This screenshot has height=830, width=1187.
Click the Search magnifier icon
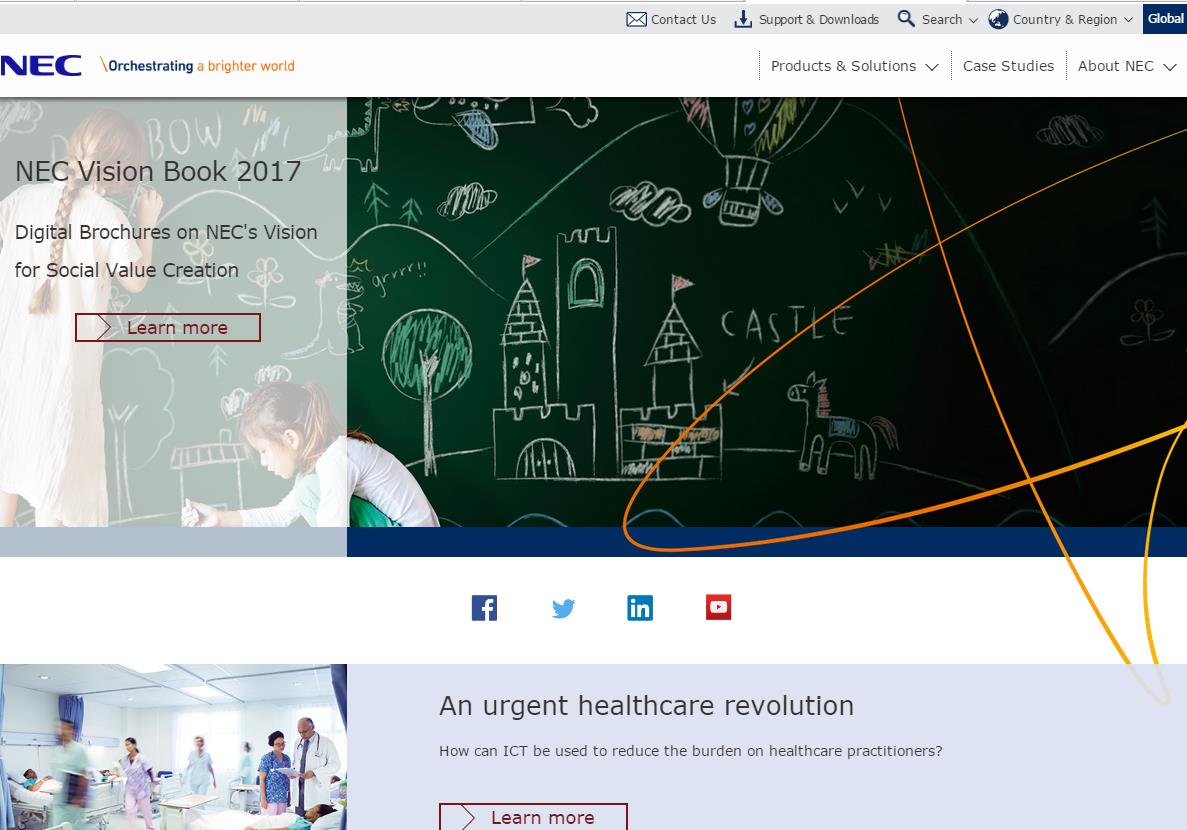(x=906, y=18)
